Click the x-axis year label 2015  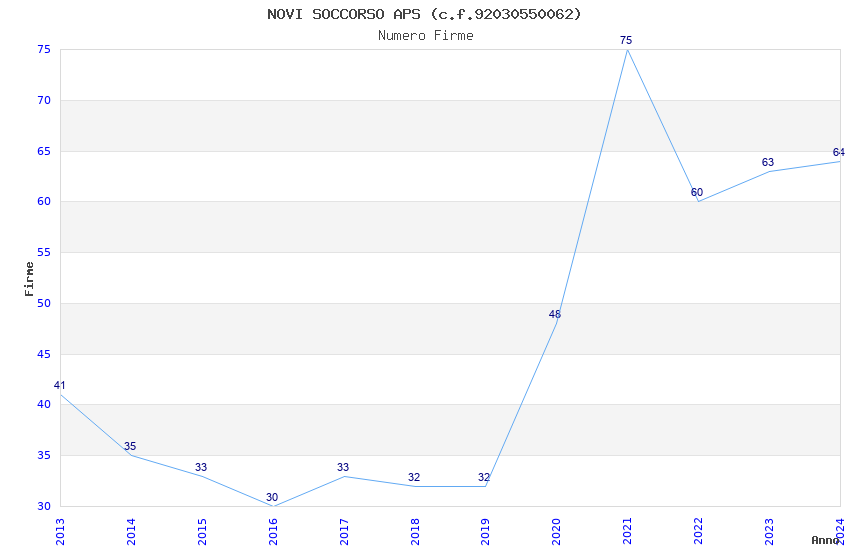(202, 532)
